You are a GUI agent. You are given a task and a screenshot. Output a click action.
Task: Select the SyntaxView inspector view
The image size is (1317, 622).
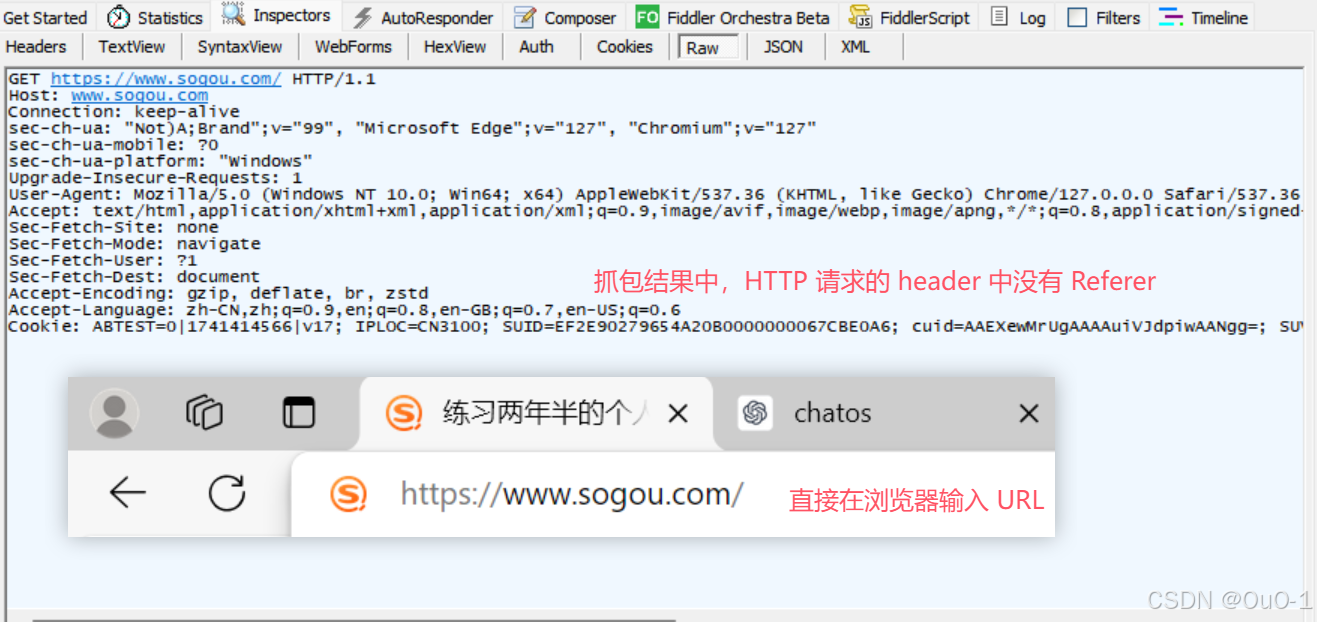point(240,46)
